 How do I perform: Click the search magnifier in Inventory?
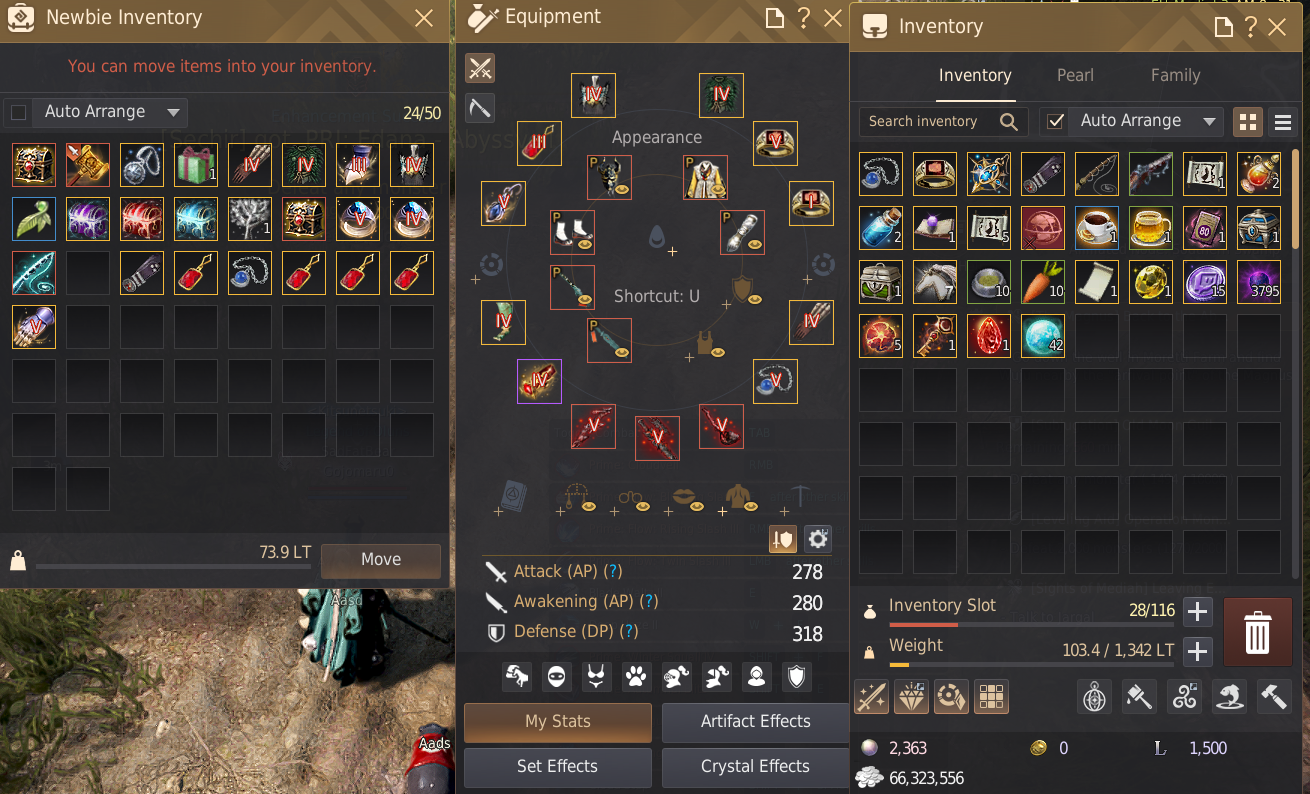point(1009,122)
